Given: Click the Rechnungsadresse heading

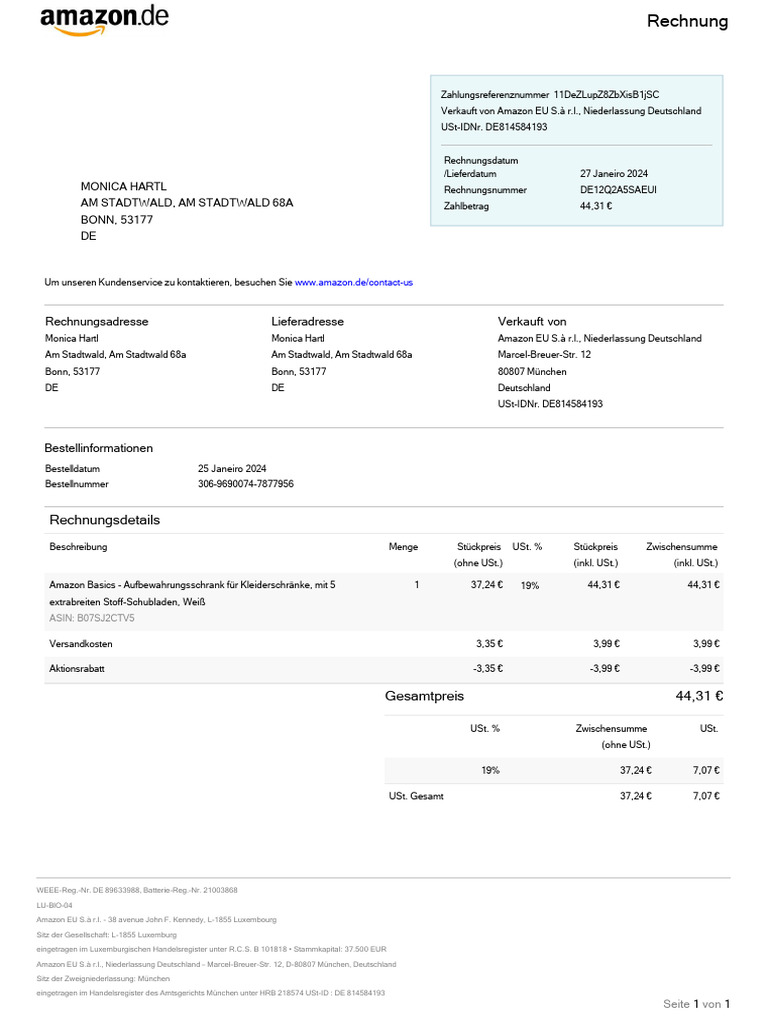Looking at the screenshot, I should (x=97, y=322).
